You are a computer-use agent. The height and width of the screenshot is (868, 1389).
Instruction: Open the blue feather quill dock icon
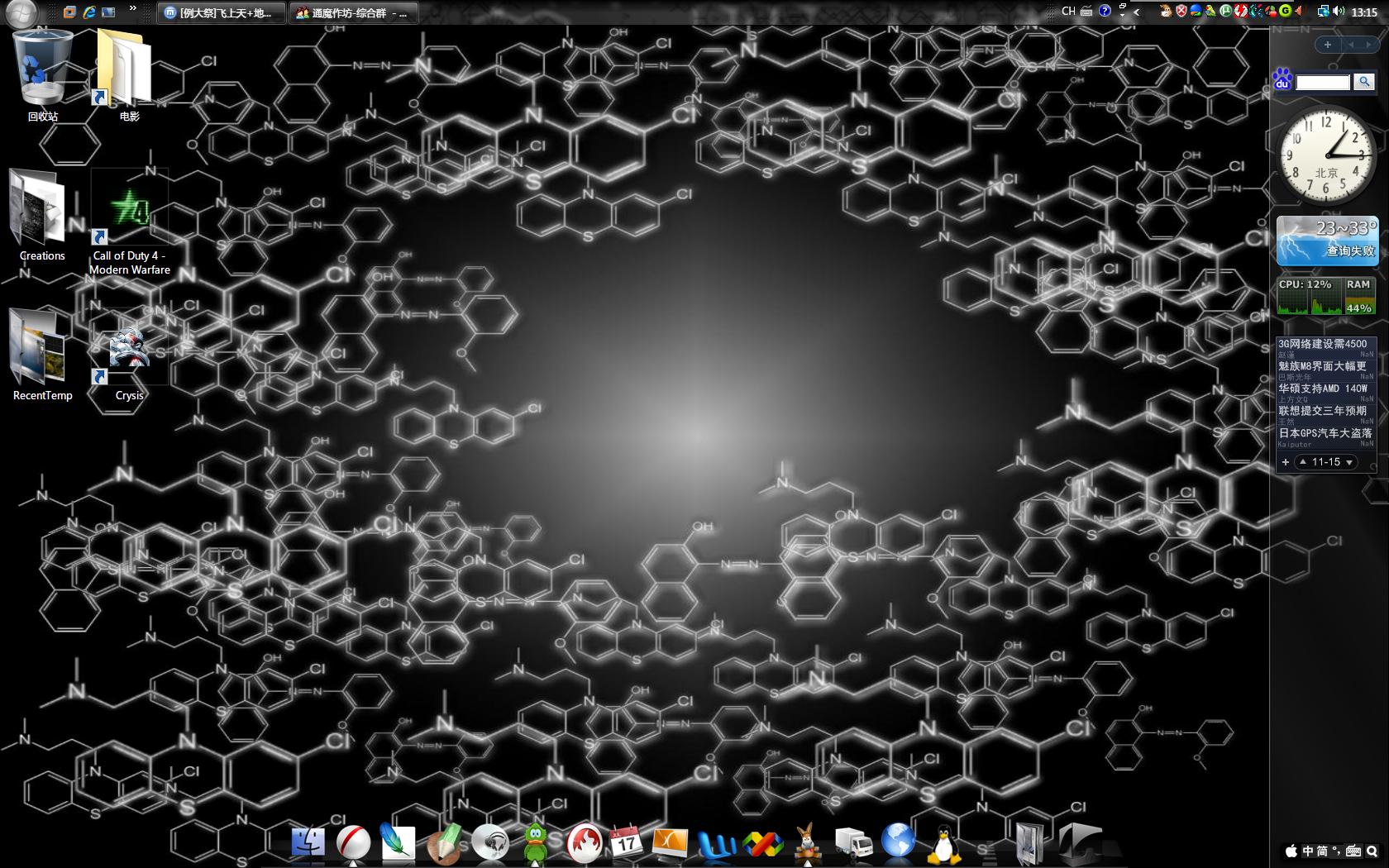tap(398, 842)
